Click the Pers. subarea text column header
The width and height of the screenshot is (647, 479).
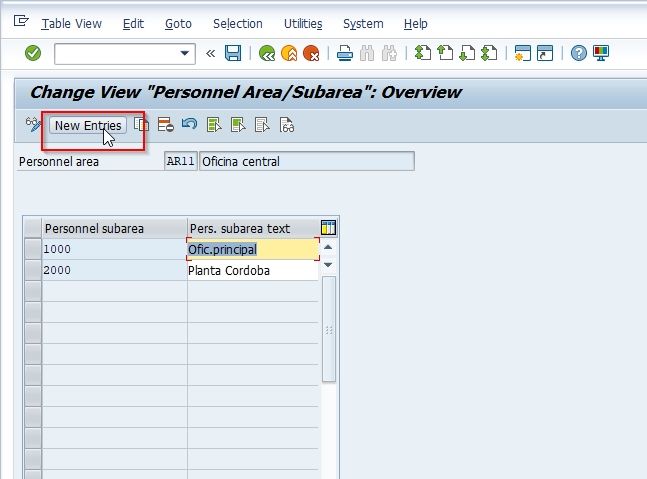(x=253, y=229)
